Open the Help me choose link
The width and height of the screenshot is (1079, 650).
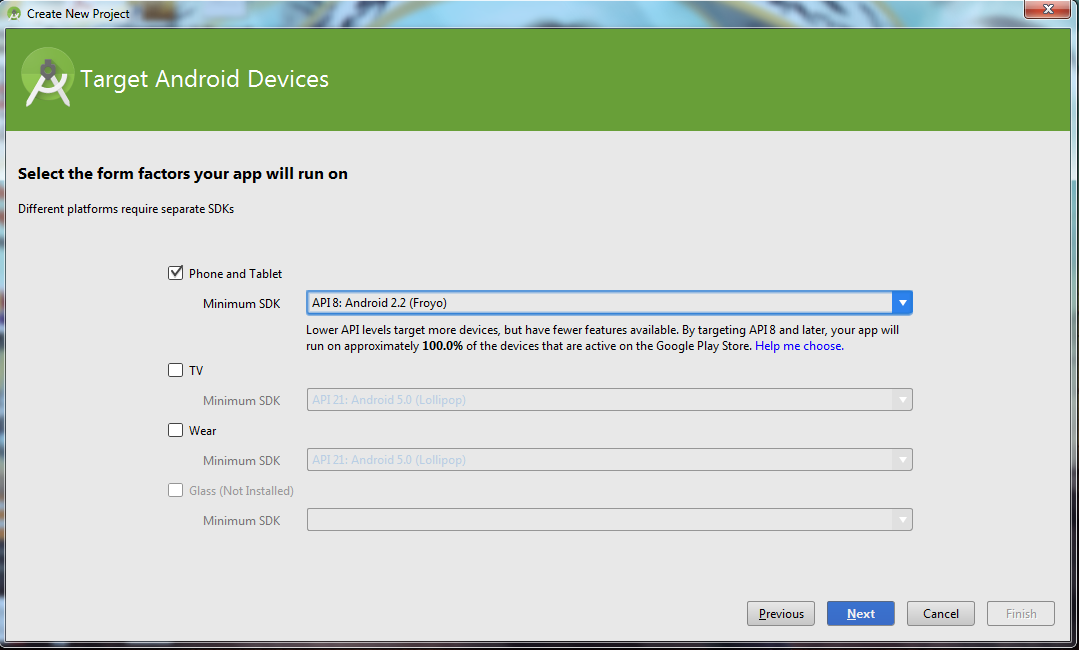799,346
